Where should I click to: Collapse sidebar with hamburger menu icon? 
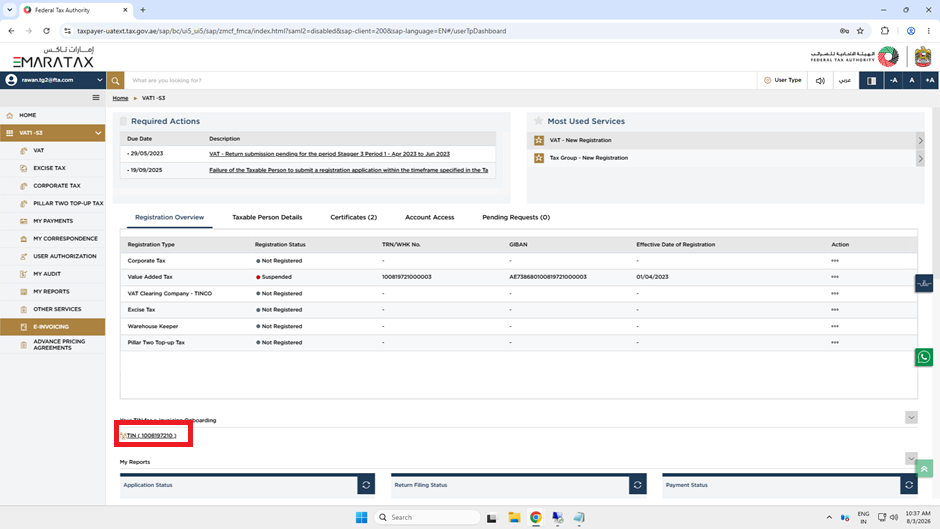click(96, 98)
